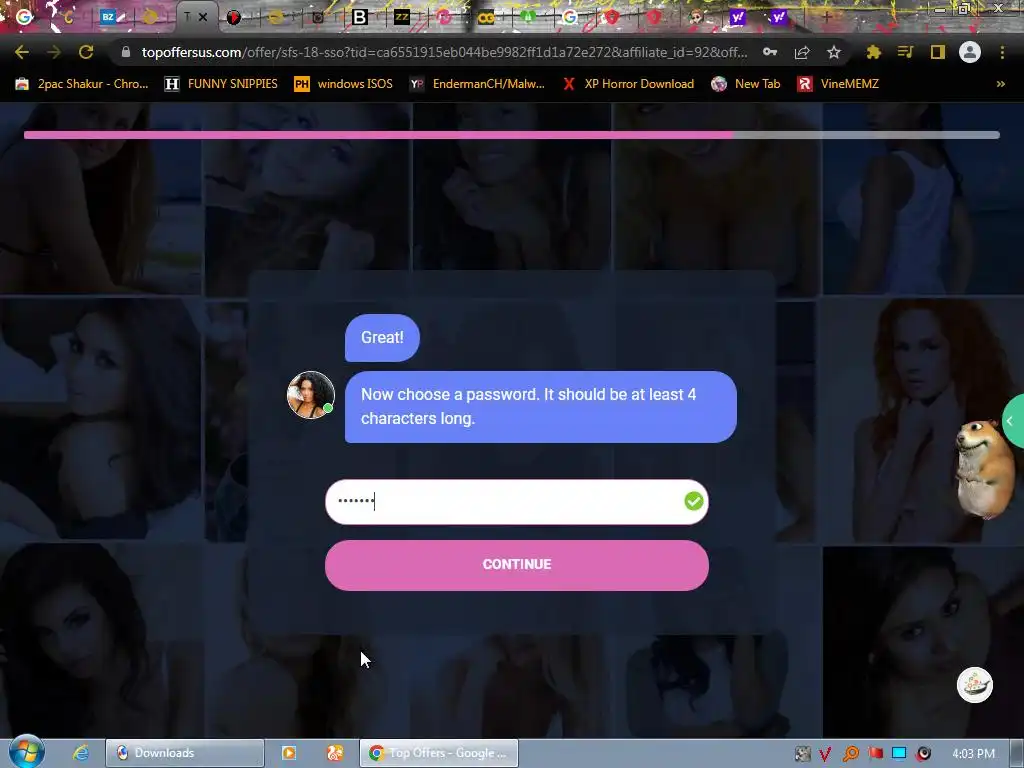Open the media controls icon
Viewport: 1024px width, 768px height.
(x=905, y=52)
